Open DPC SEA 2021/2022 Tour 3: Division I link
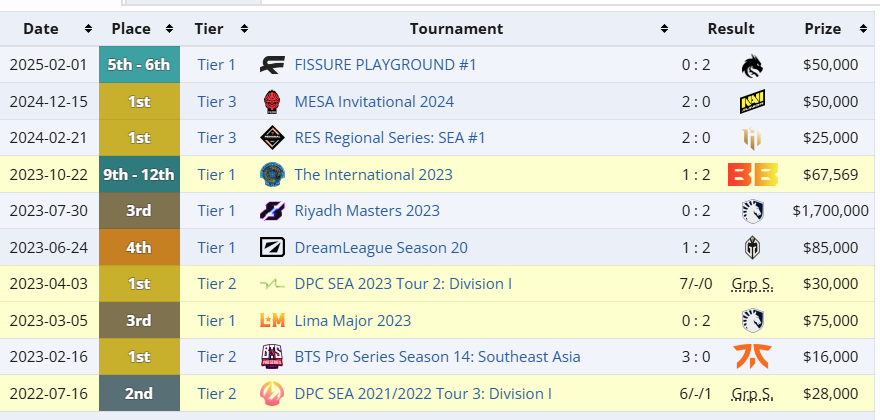The height and width of the screenshot is (420, 880). coord(423,394)
